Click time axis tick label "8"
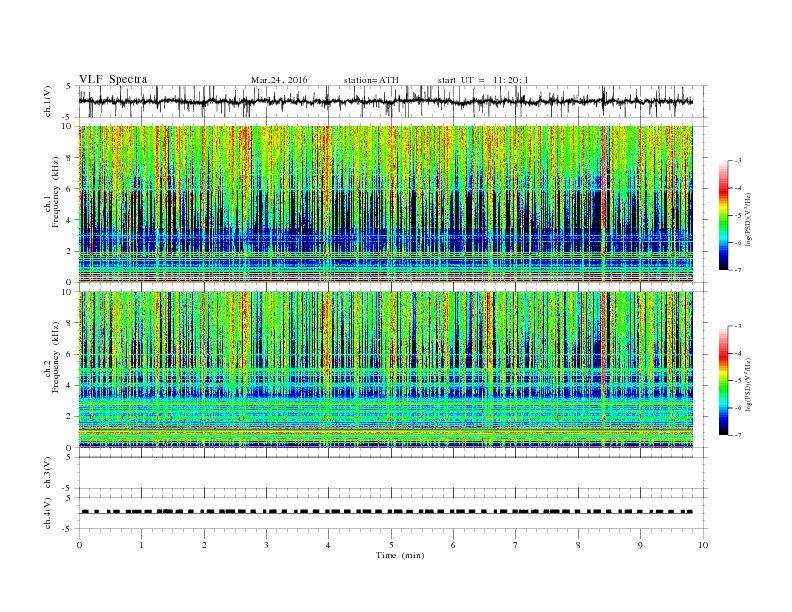 [x=578, y=545]
